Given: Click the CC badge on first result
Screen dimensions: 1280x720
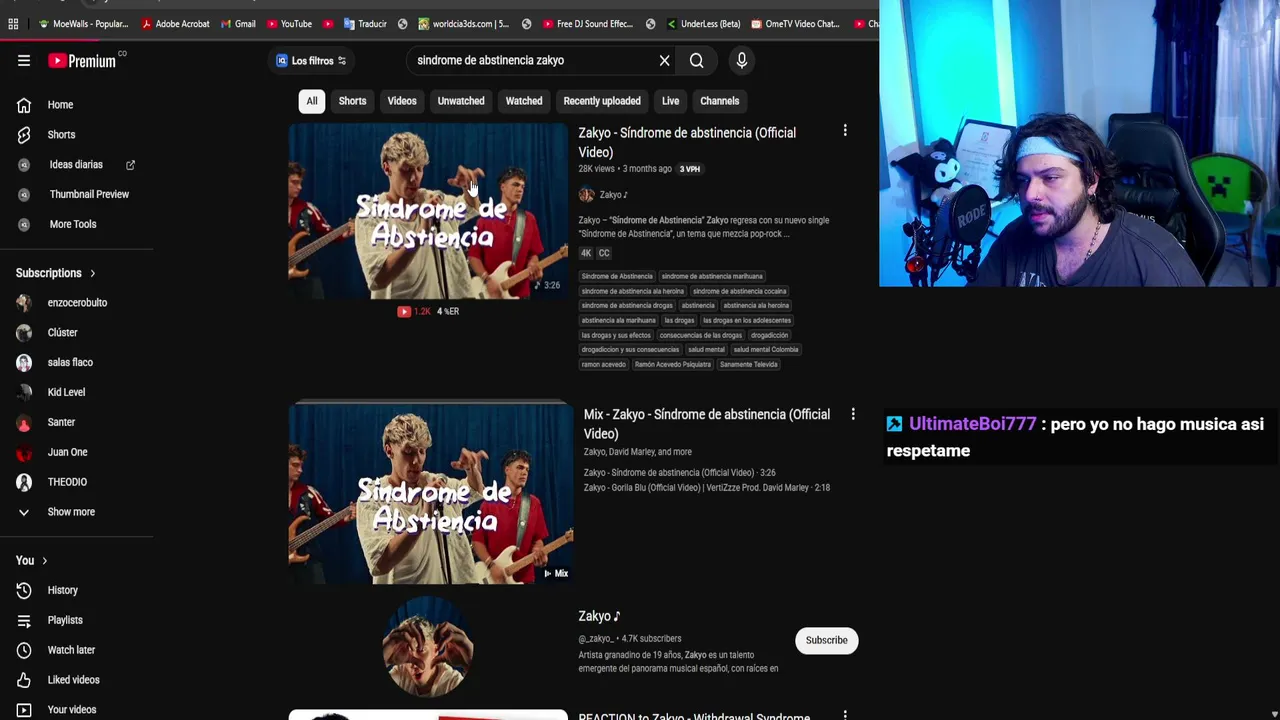Looking at the screenshot, I should 604,254.
